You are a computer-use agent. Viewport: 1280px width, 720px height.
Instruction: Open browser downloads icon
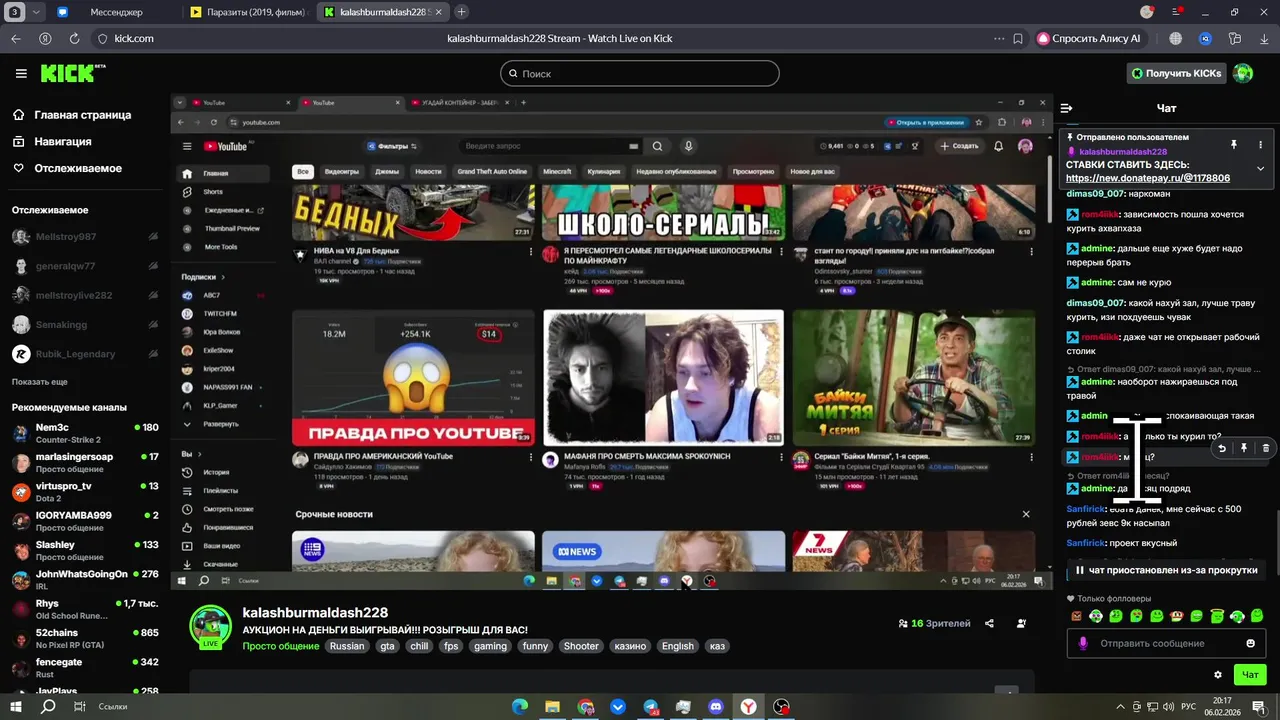[1263, 38]
